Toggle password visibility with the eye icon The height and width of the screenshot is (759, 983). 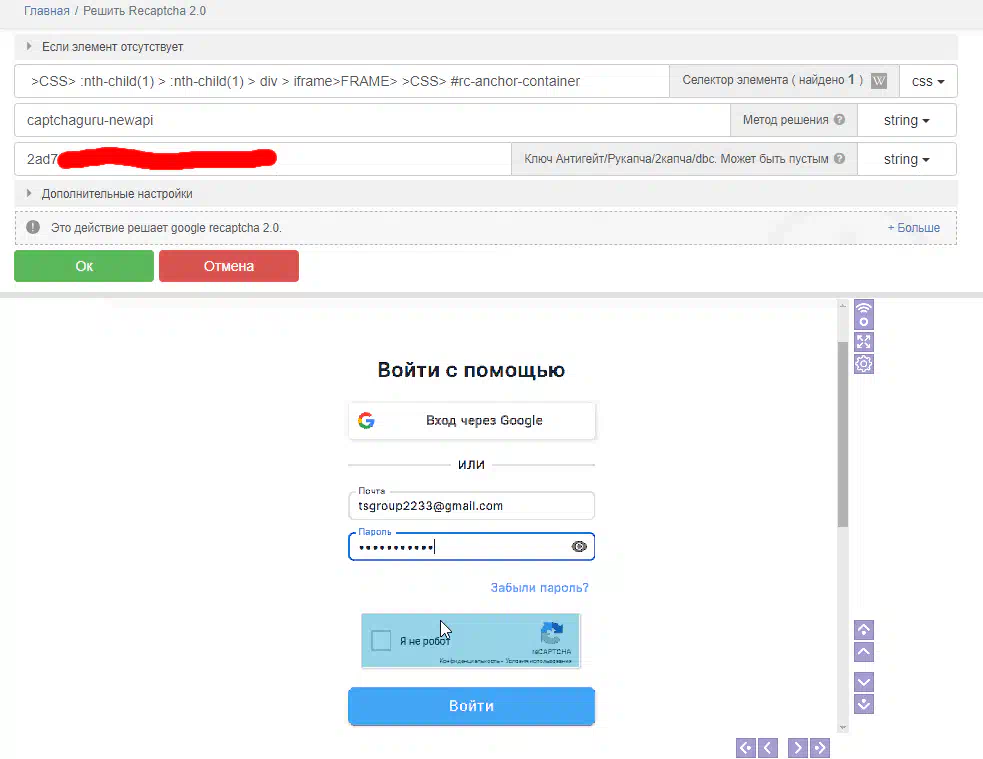[579, 547]
